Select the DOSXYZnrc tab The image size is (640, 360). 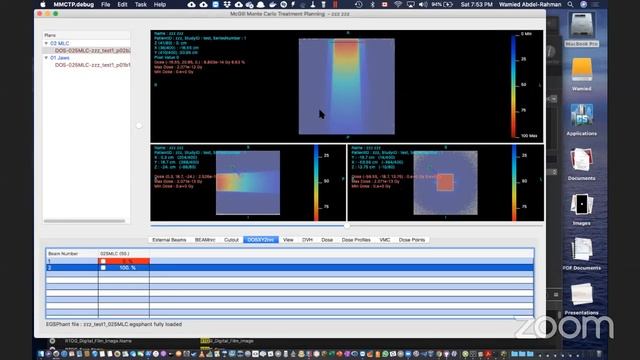[x=261, y=240]
